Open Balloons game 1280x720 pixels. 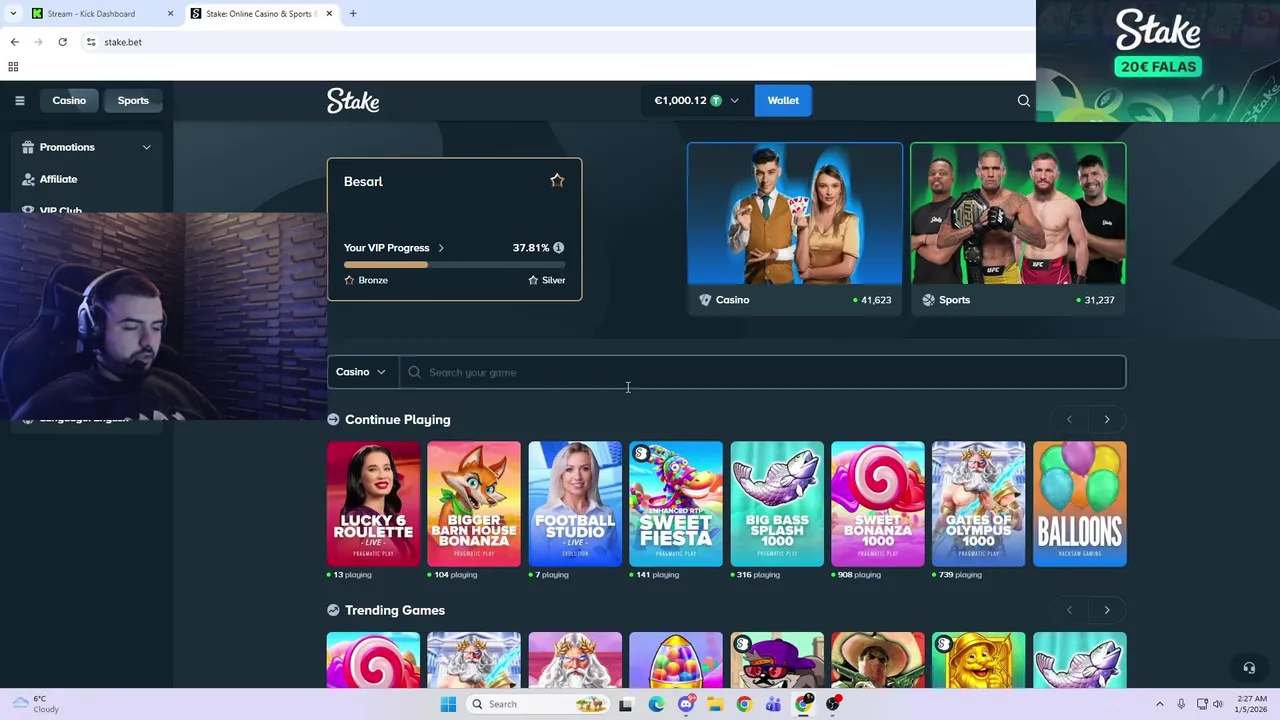pyautogui.click(x=1080, y=504)
